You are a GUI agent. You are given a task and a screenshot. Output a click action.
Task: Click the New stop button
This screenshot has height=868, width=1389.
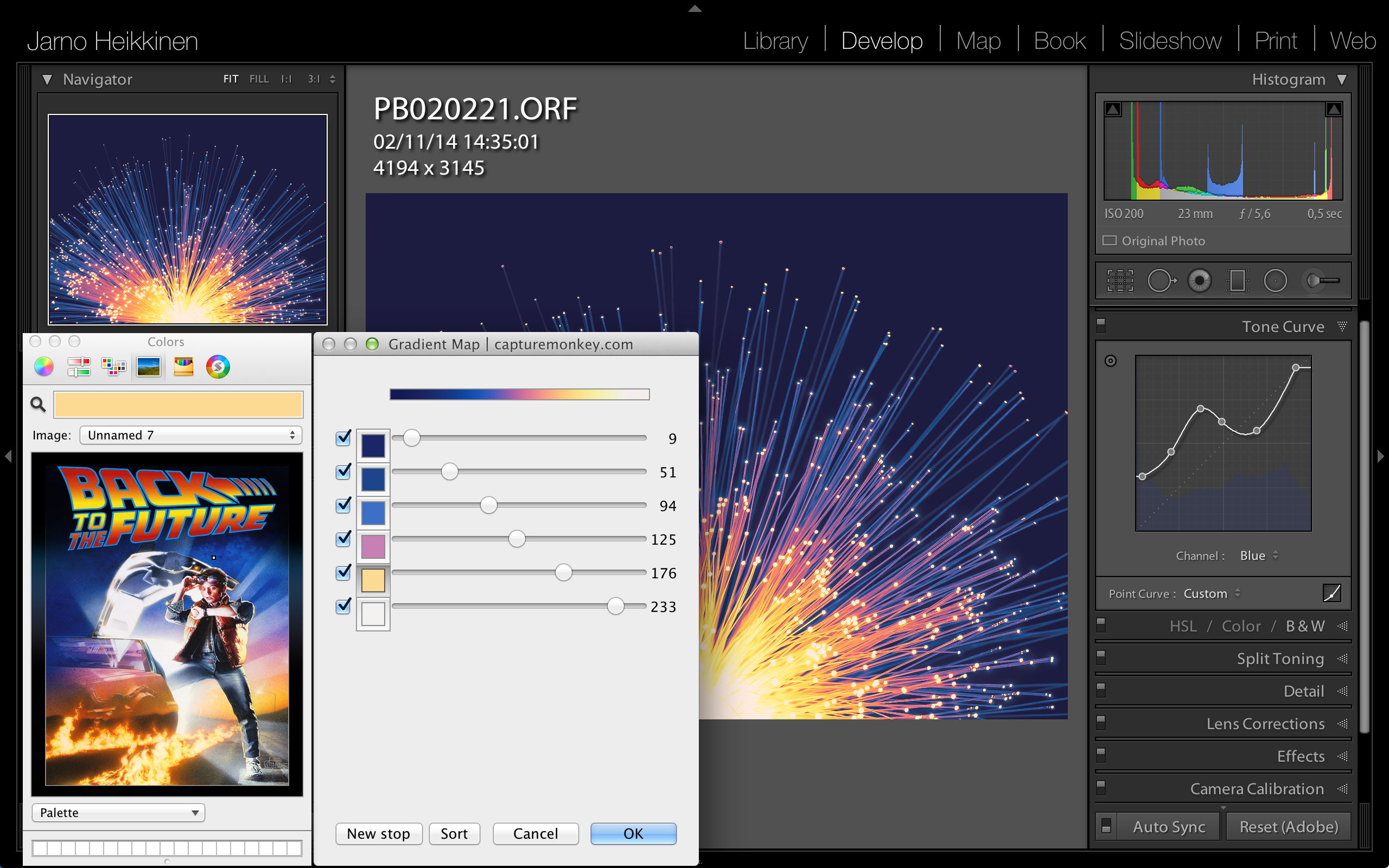click(378, 834)
